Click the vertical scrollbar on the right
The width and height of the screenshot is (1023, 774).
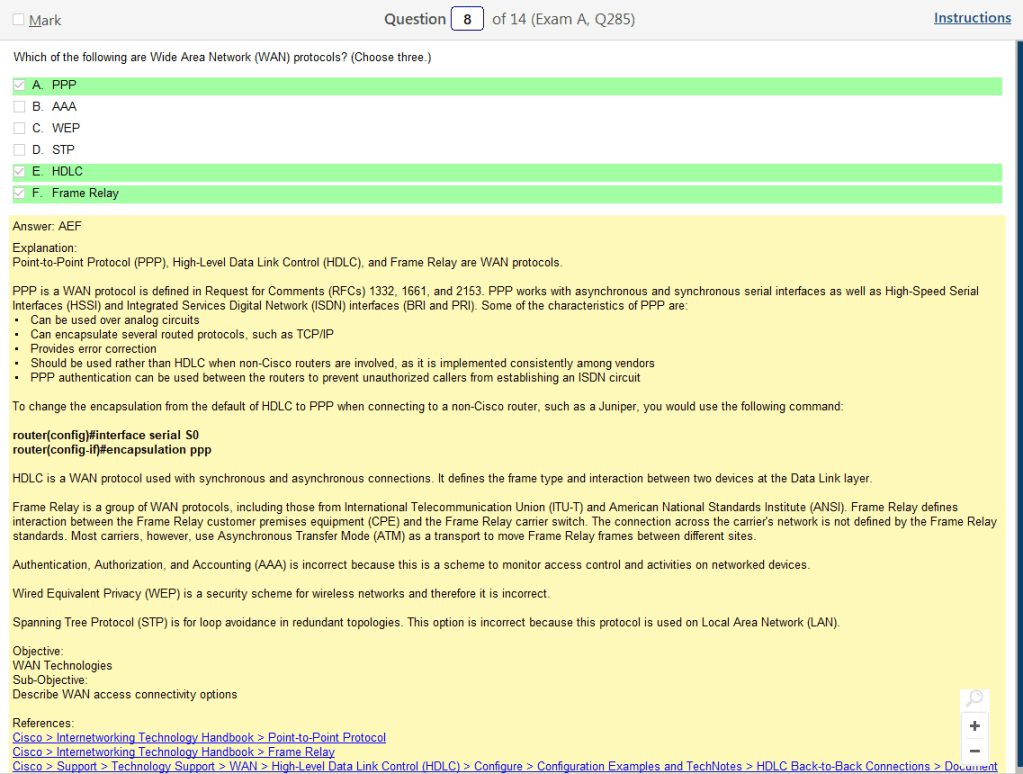[x=1018, y=400]
